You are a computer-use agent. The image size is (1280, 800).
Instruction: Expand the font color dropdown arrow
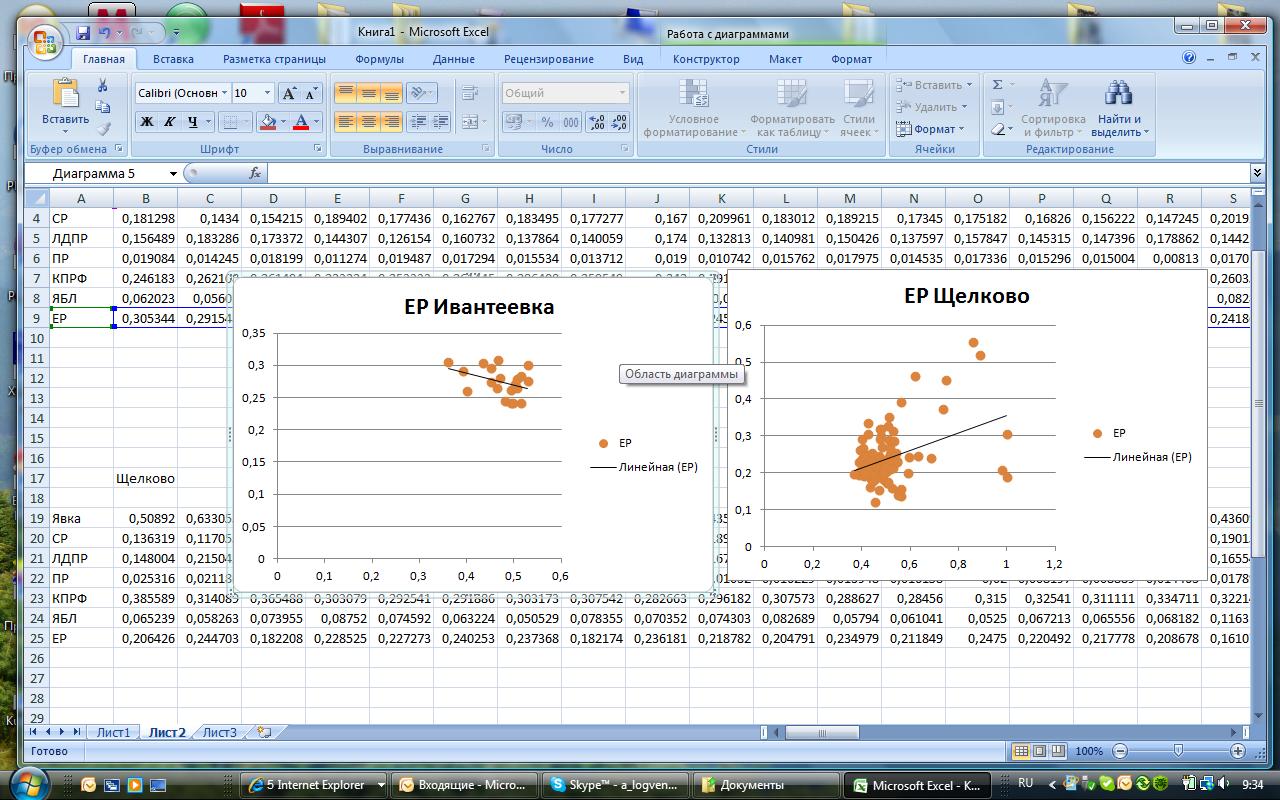click(x=317, y=122)
